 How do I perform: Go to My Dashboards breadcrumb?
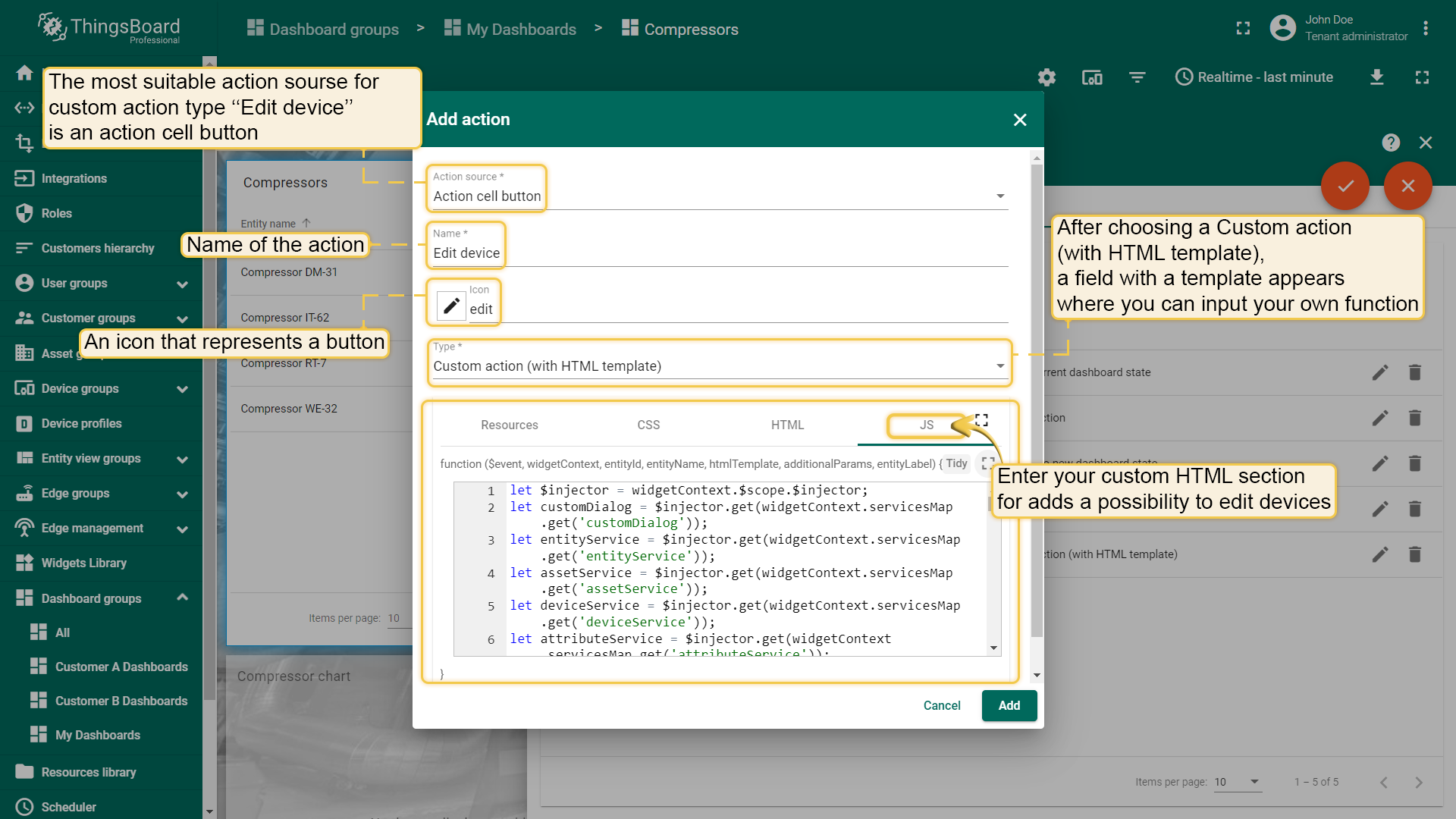tap(510, 29)
